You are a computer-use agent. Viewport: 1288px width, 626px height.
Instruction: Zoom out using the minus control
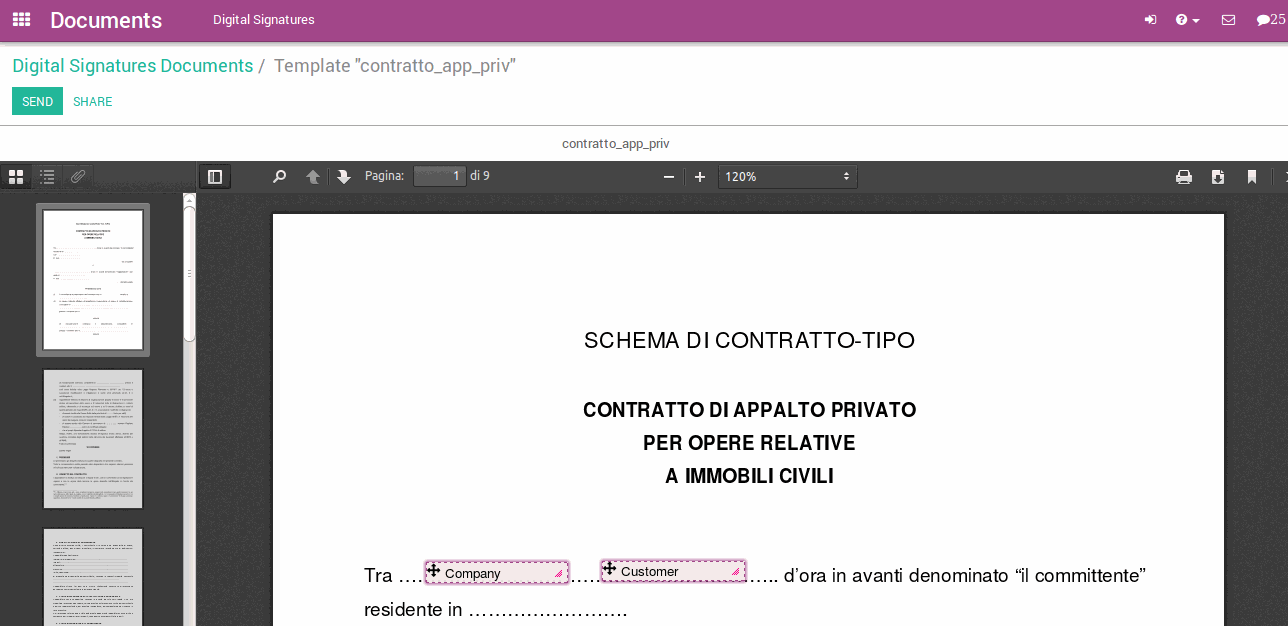(x=668, y=176)
